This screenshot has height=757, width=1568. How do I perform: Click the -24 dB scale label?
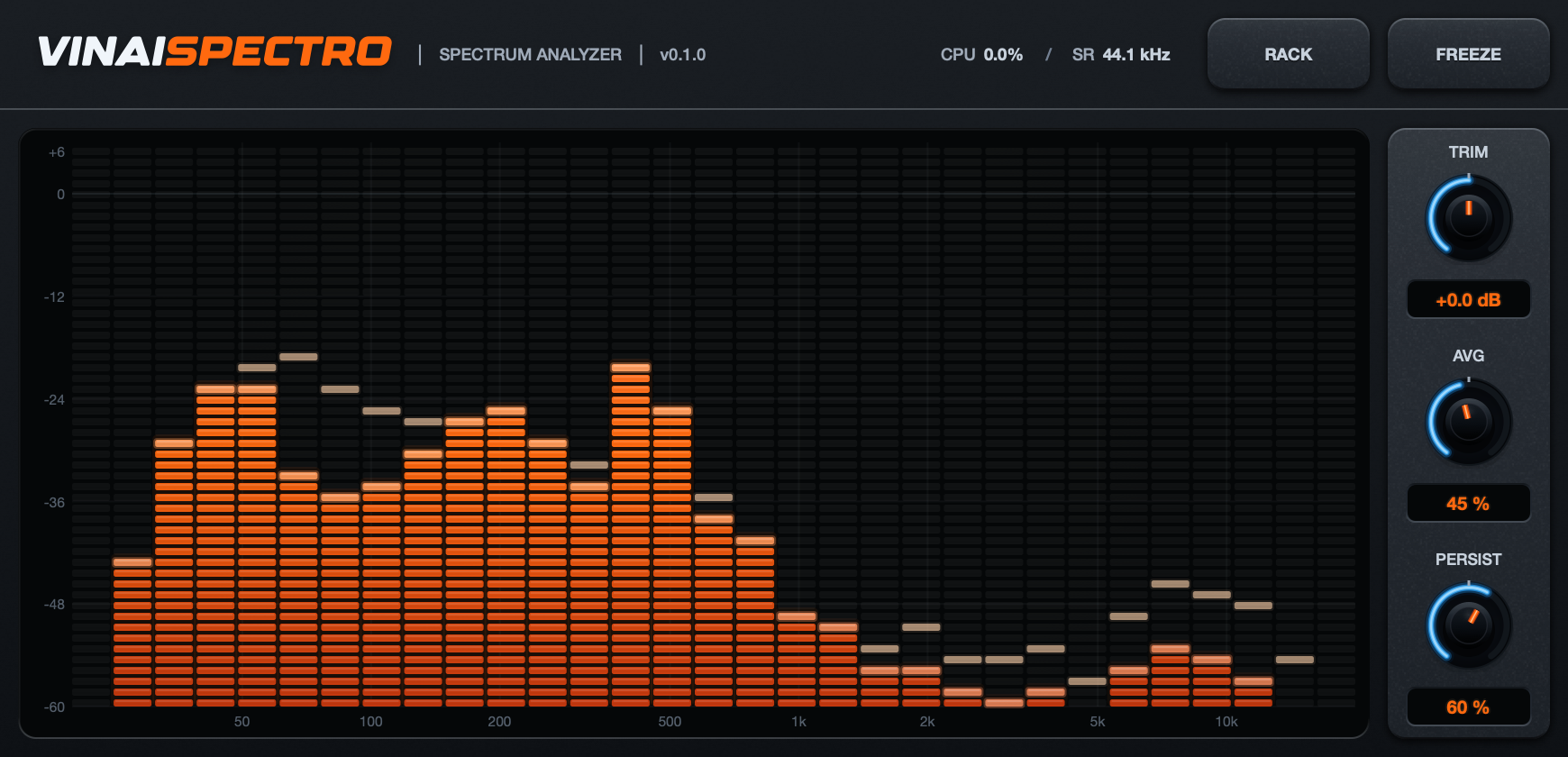pyautogui.click(x=54, y=400)
